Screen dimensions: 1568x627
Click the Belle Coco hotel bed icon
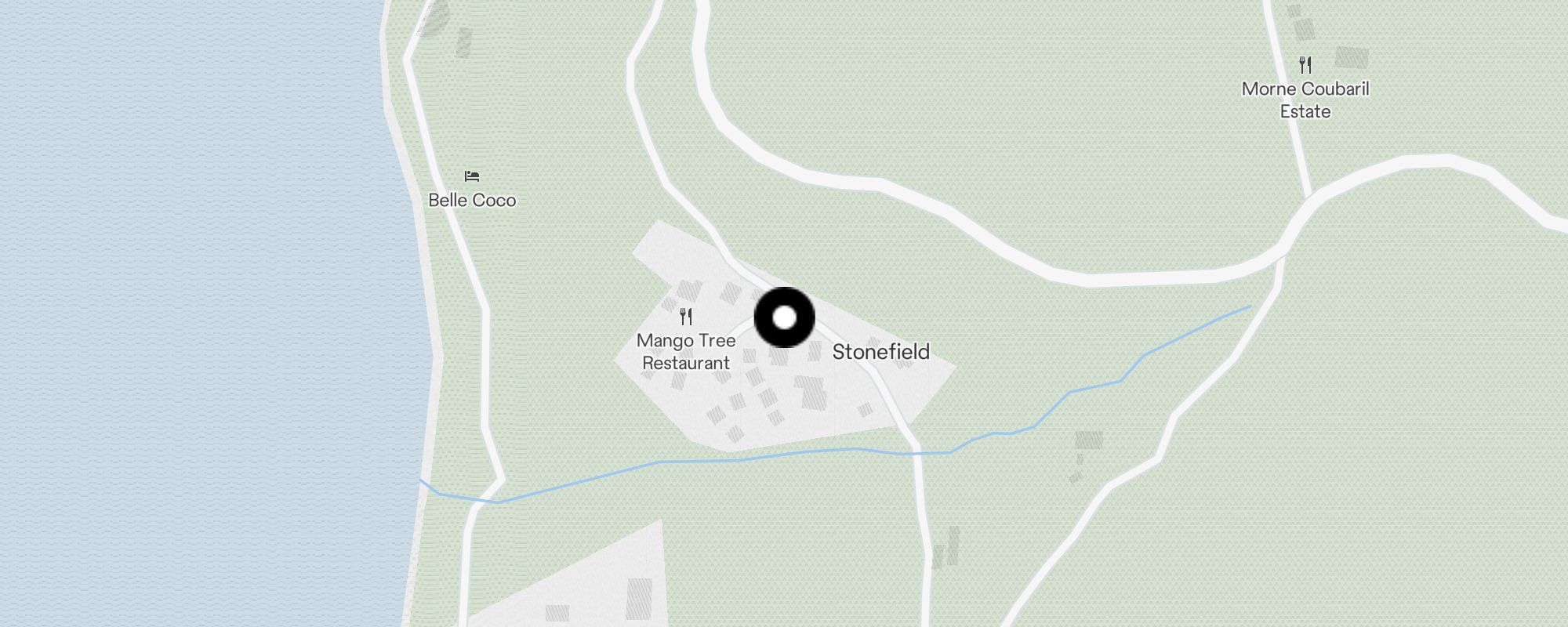[x=472, y=176]
